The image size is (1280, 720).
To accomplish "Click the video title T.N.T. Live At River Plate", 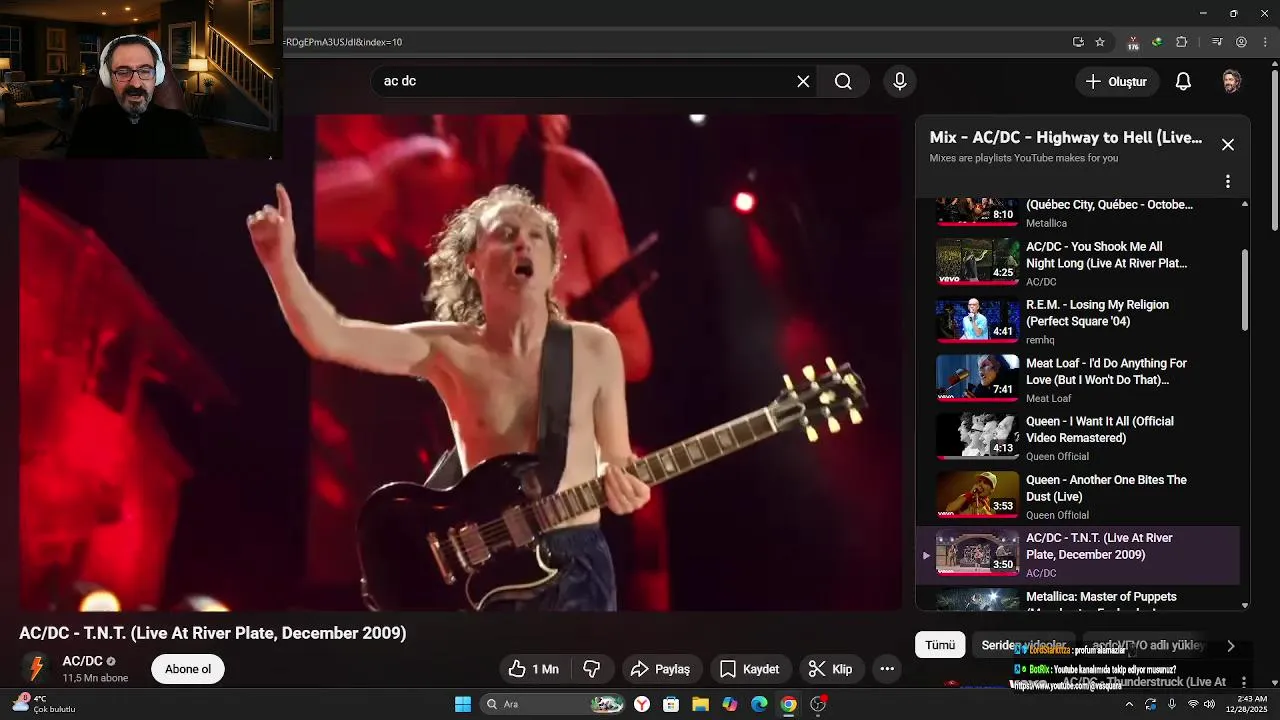I will pos(213,633).
